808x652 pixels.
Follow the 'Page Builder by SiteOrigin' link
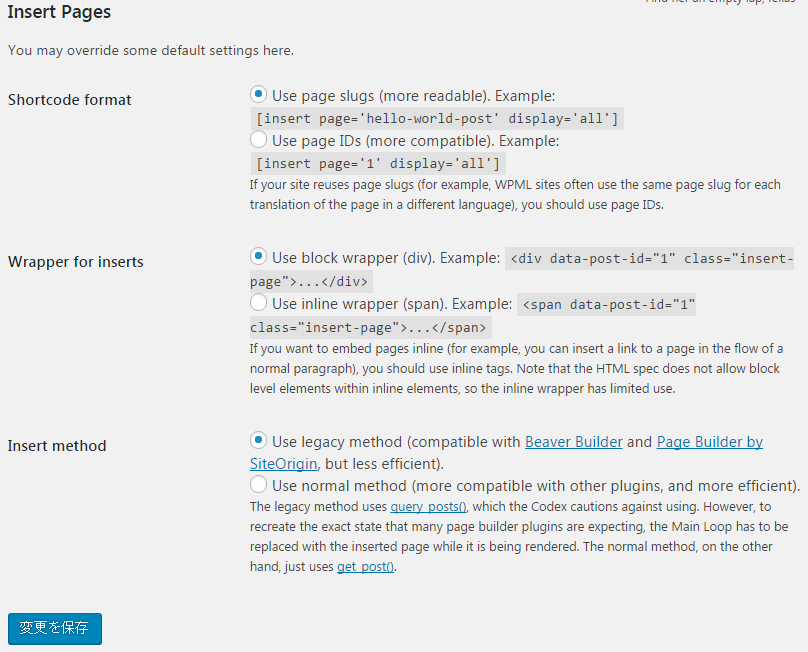point(709,442)
